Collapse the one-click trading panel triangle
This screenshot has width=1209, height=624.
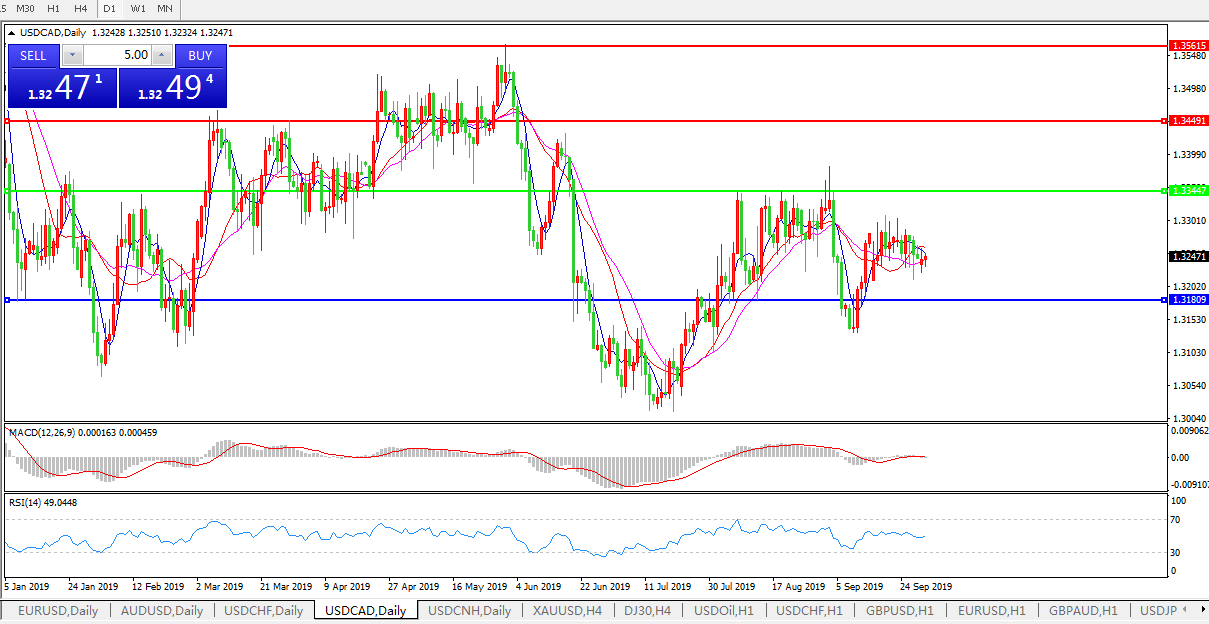click(x=12, y=33)
